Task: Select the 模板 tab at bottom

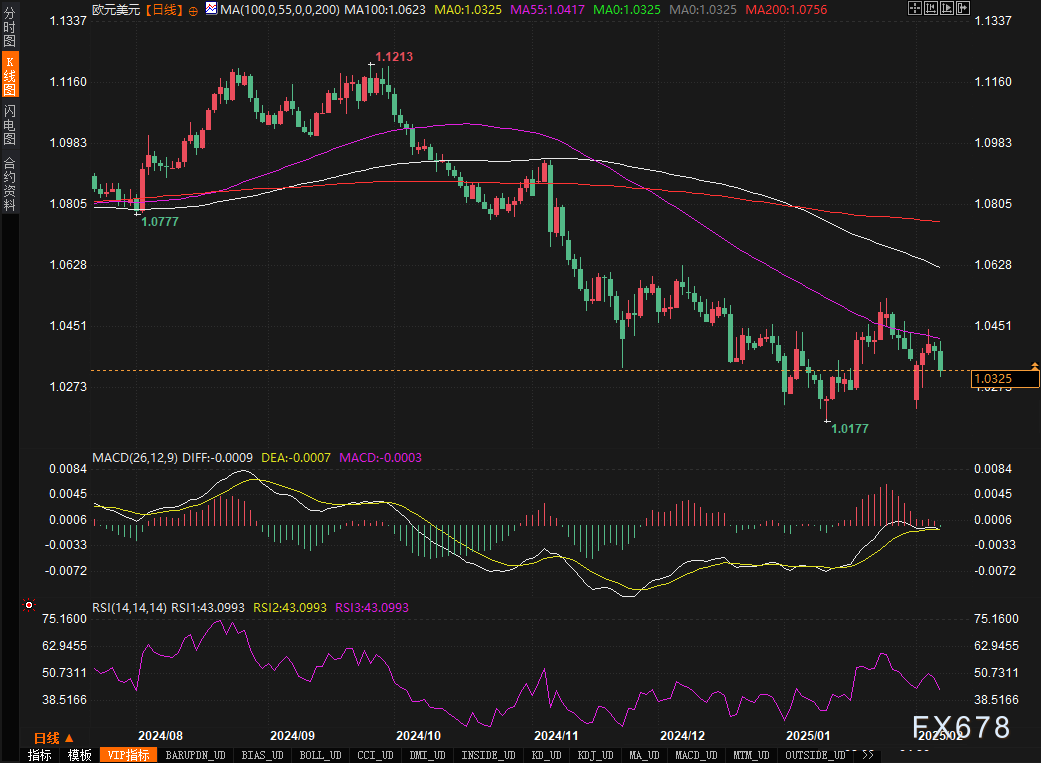Action: (x=80, y=755)
